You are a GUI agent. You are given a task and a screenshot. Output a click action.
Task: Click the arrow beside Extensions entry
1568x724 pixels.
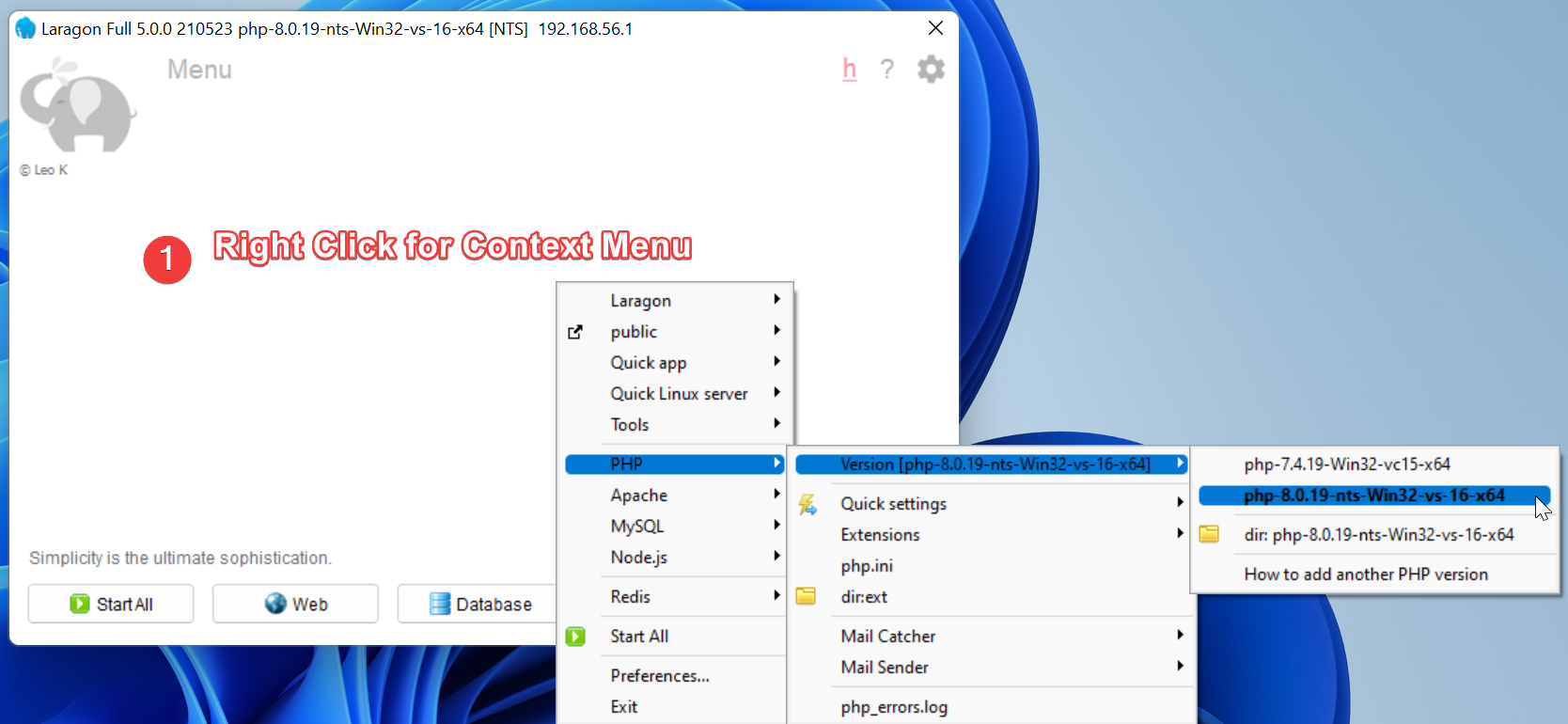1180,533
